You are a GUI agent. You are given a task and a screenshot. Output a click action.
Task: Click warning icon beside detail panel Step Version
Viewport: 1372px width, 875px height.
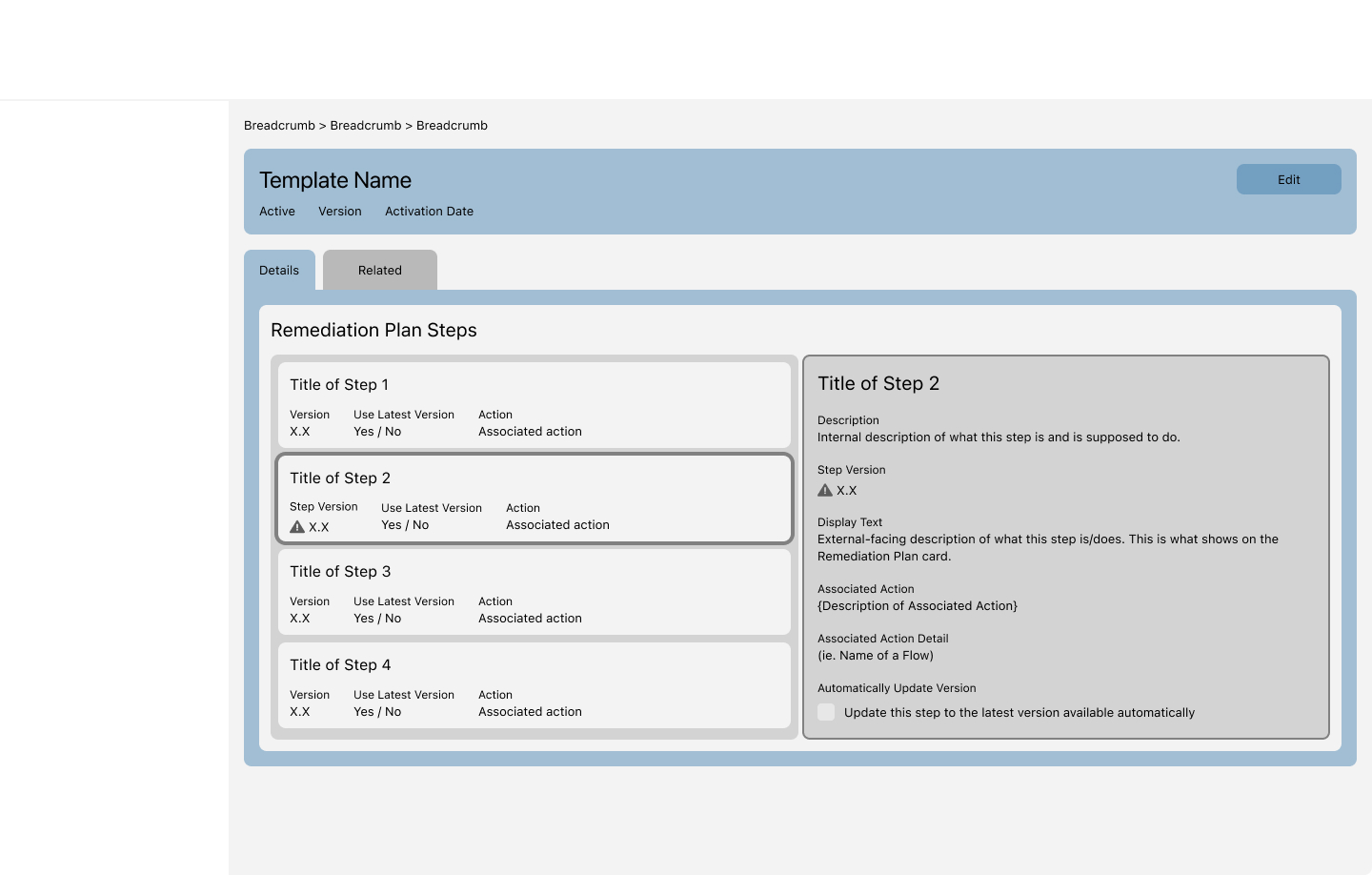pos(825,490)
